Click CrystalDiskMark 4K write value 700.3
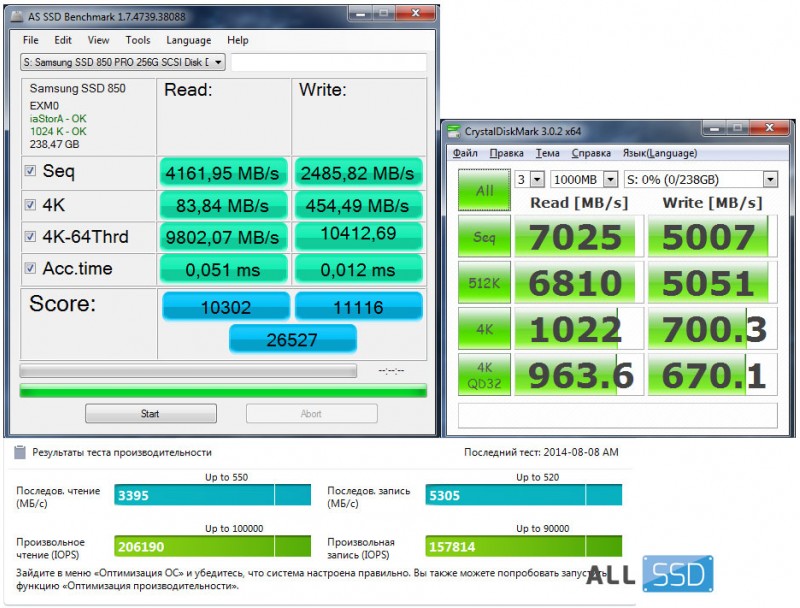800x608 pixels. click(712, 329)
